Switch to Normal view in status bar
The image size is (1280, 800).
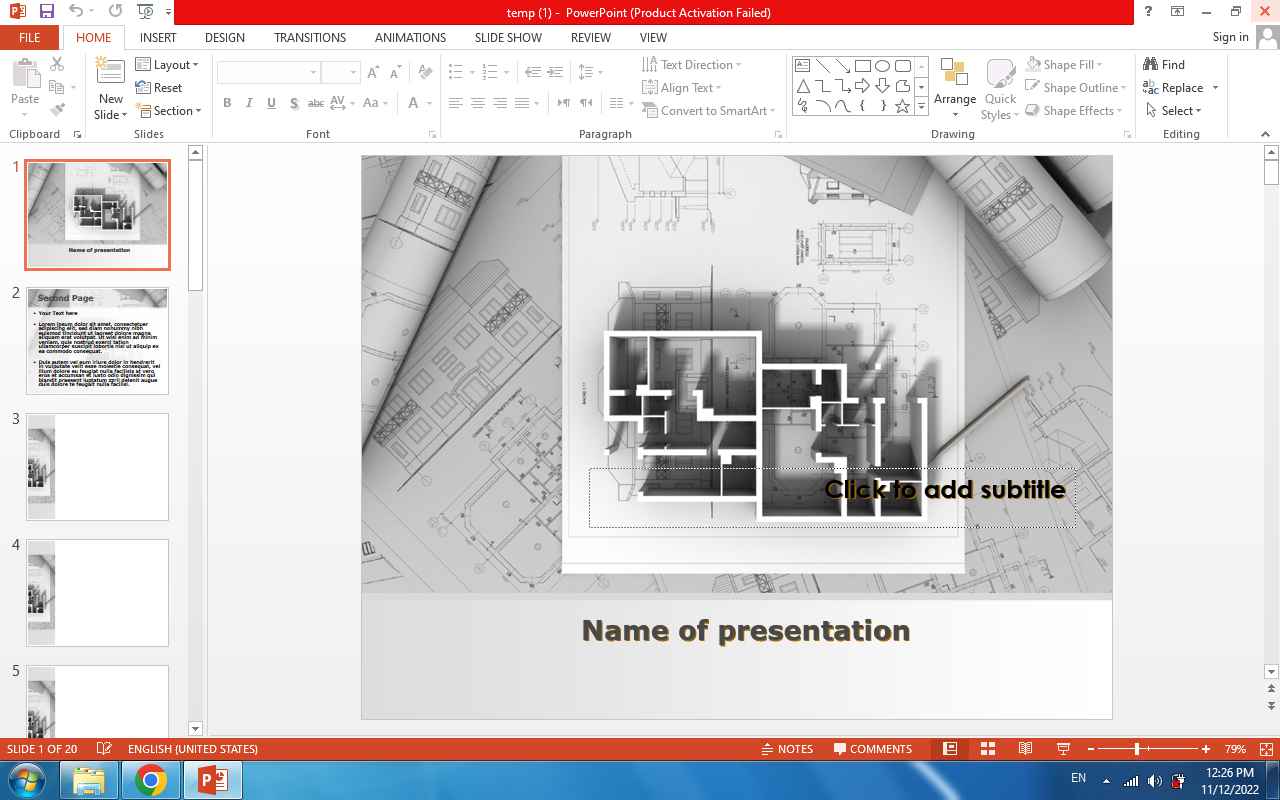point(950,749)
